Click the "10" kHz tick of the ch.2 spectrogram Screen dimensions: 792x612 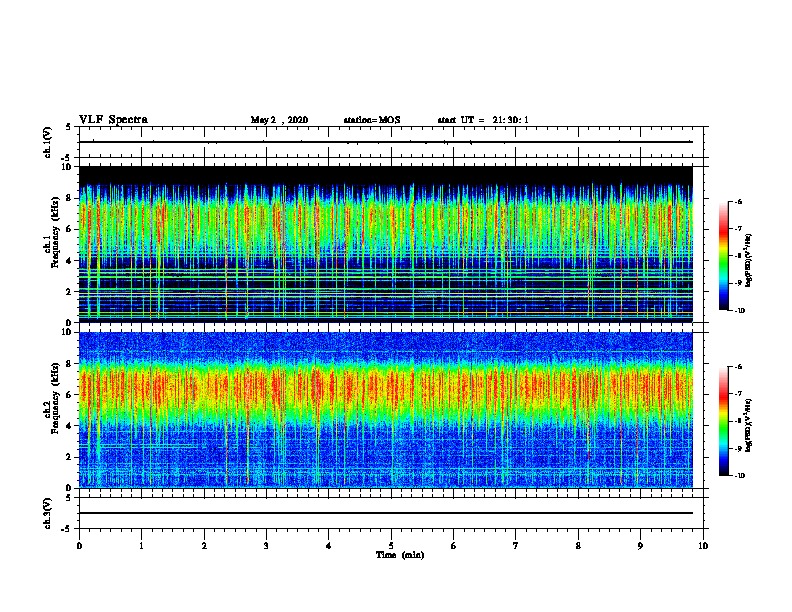68,332
